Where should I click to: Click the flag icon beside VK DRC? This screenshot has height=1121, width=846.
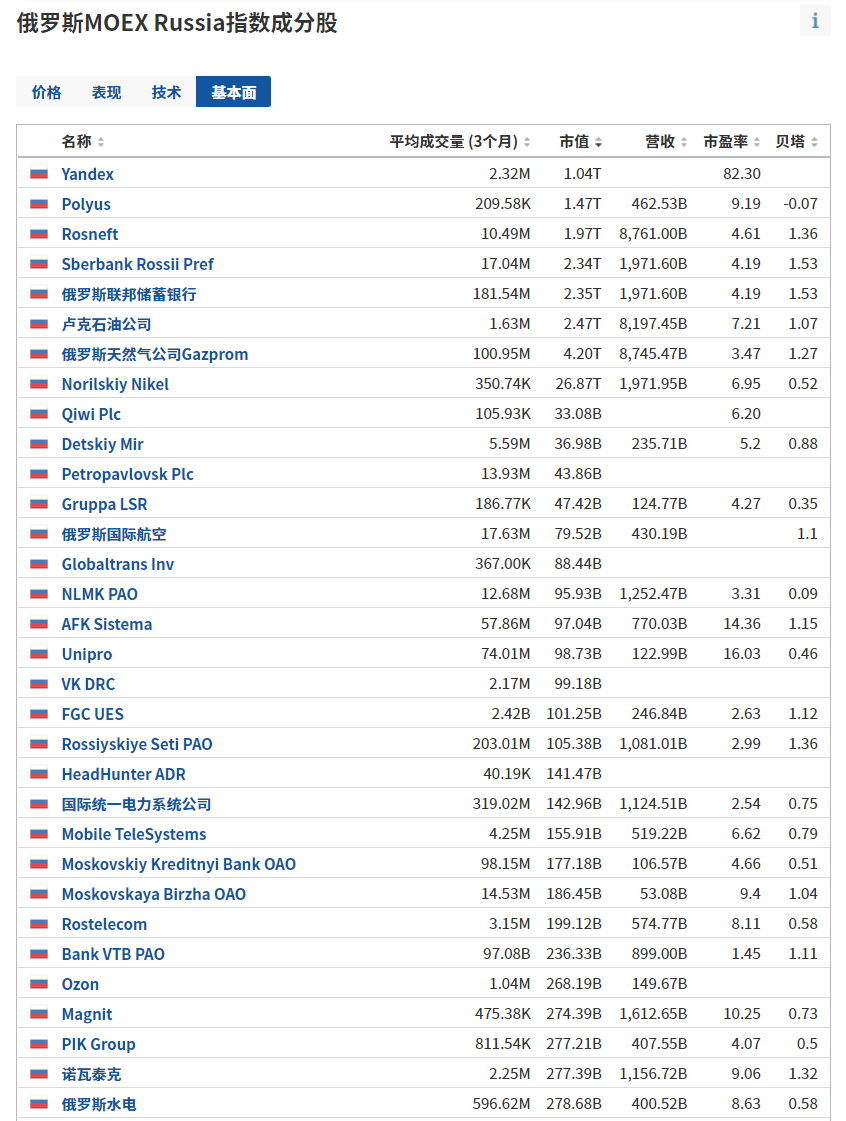click(x=39, y=684)
